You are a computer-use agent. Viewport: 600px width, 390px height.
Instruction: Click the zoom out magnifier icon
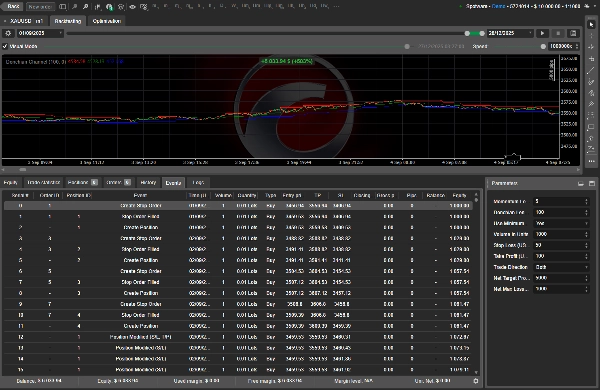pyautogui.click(x=75, y=7)
